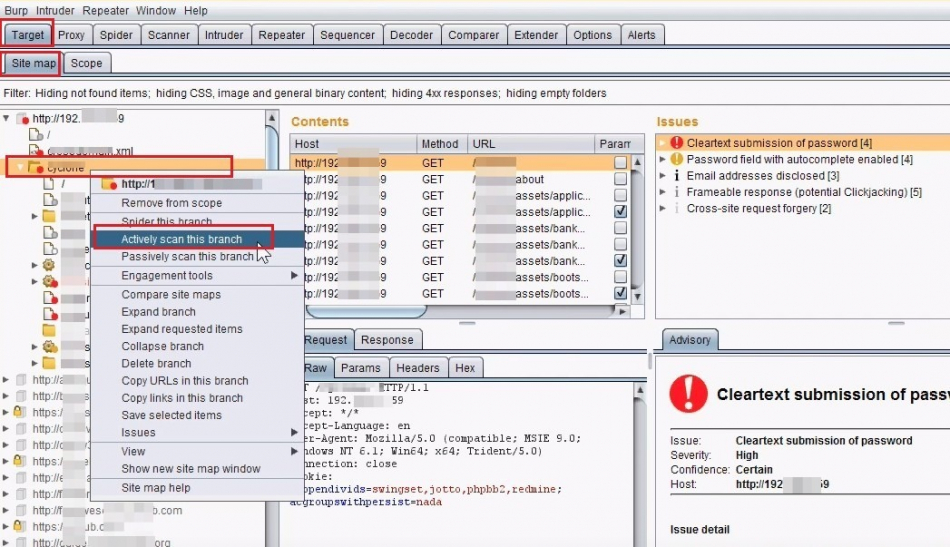The image size is (950, 547).
Task: Toggle the unchecked Param checkbox for assets/applic...
Action: click(620, 196)
